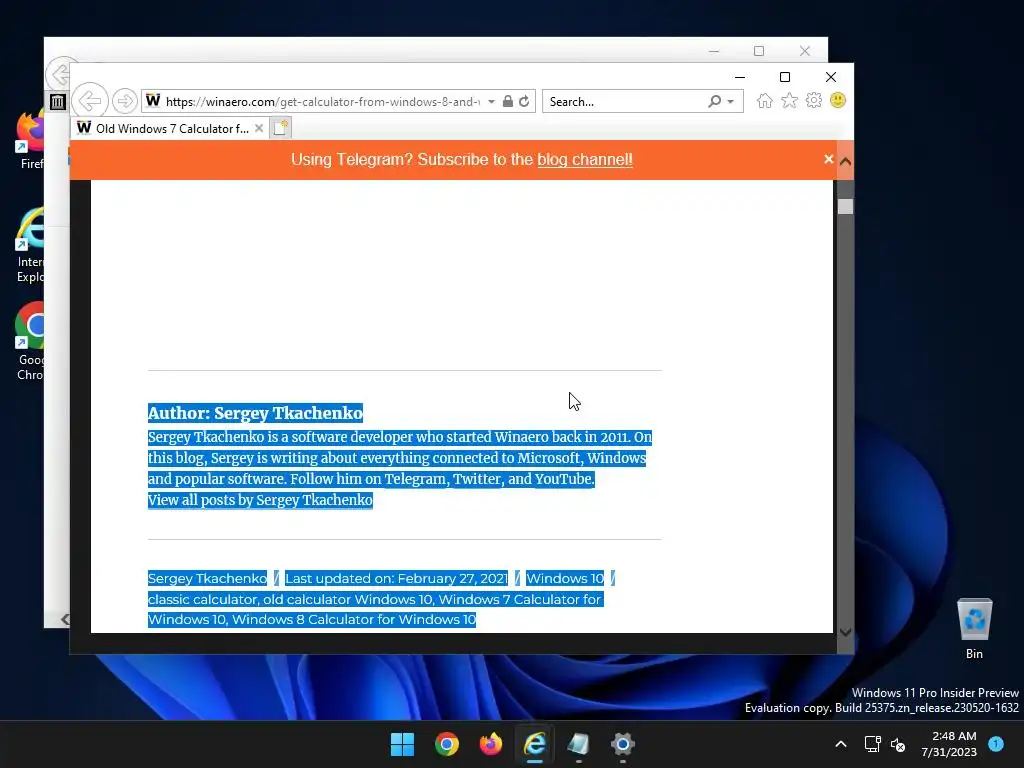Launch Firefox from the taskbar
Image resolution: width=1024 pixels, height=768 pixels.
click(x=490, y=744)
